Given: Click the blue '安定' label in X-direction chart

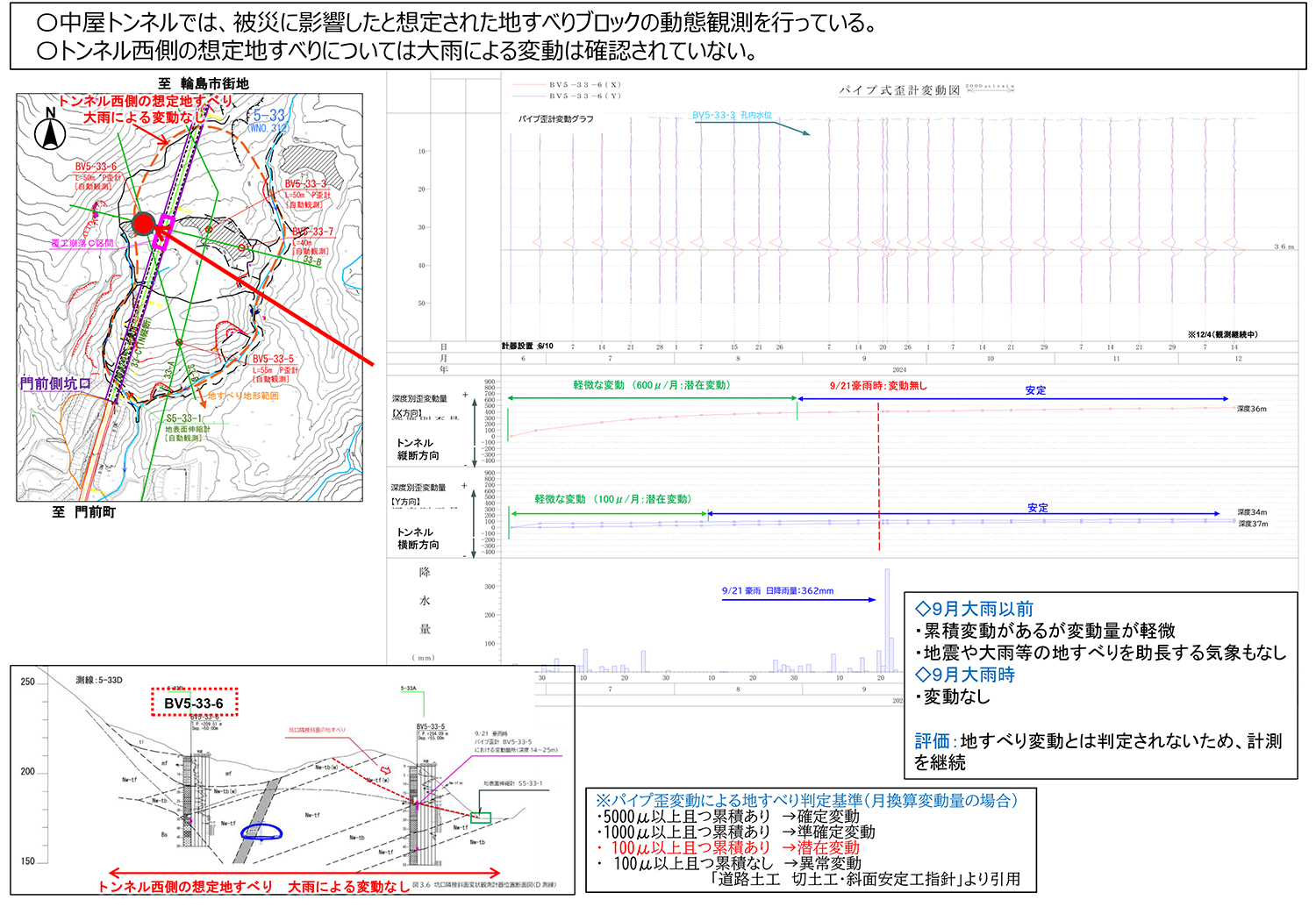Looking at the screenshot, I should (1036, 390).
